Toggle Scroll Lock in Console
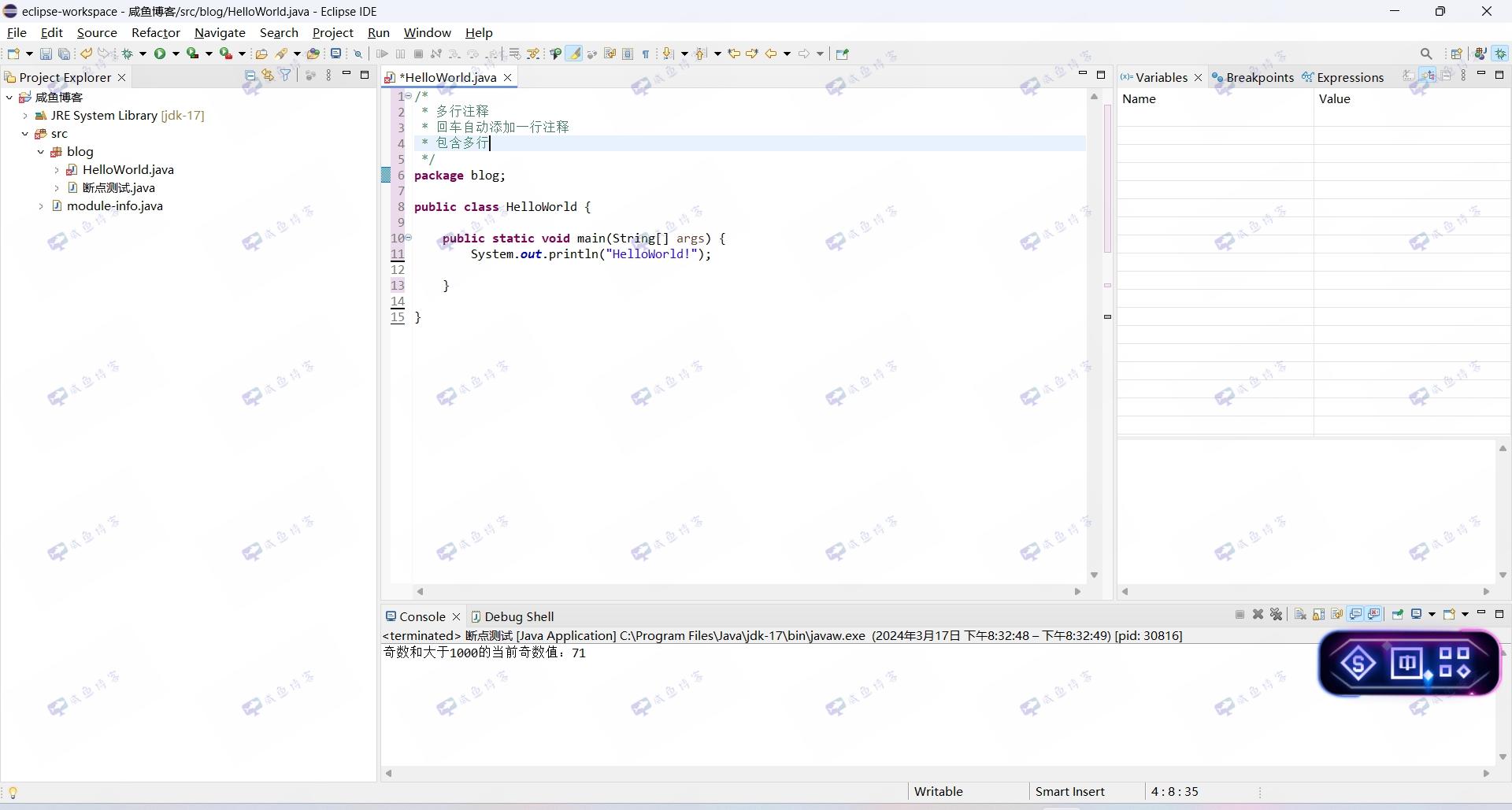This screenshot has width=1512, height=810. [x=1318, y=614]
